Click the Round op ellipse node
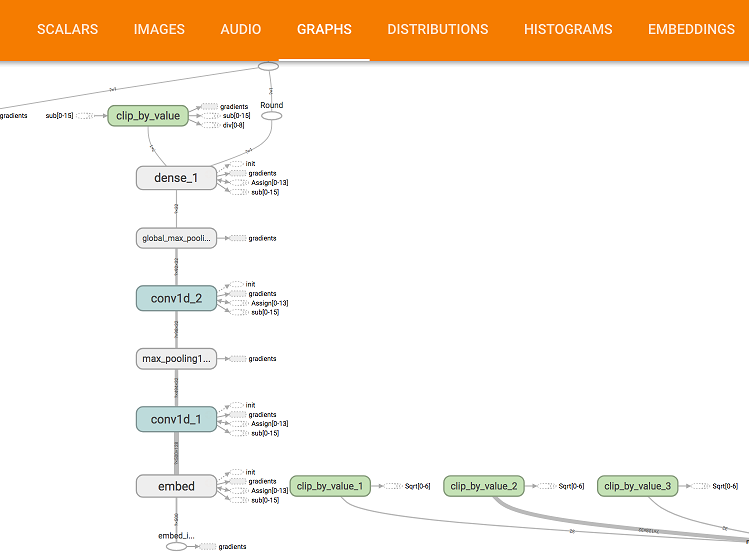This screenshot has width=749, height=558. 271,116
